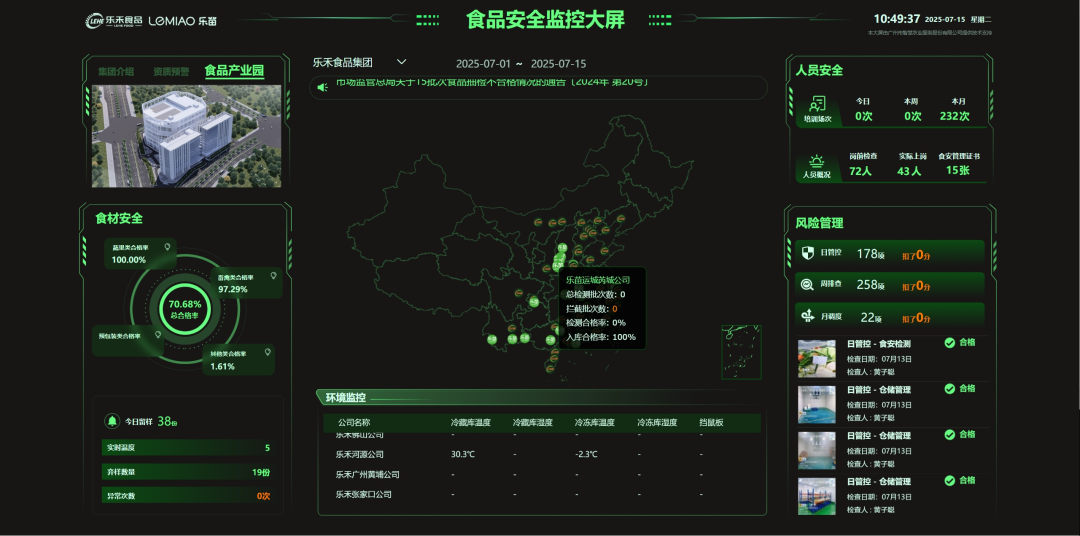Click the 乐禾食品 LEHE logo
The height and width of the screenshot is (536, 1080).
[114, 21]
